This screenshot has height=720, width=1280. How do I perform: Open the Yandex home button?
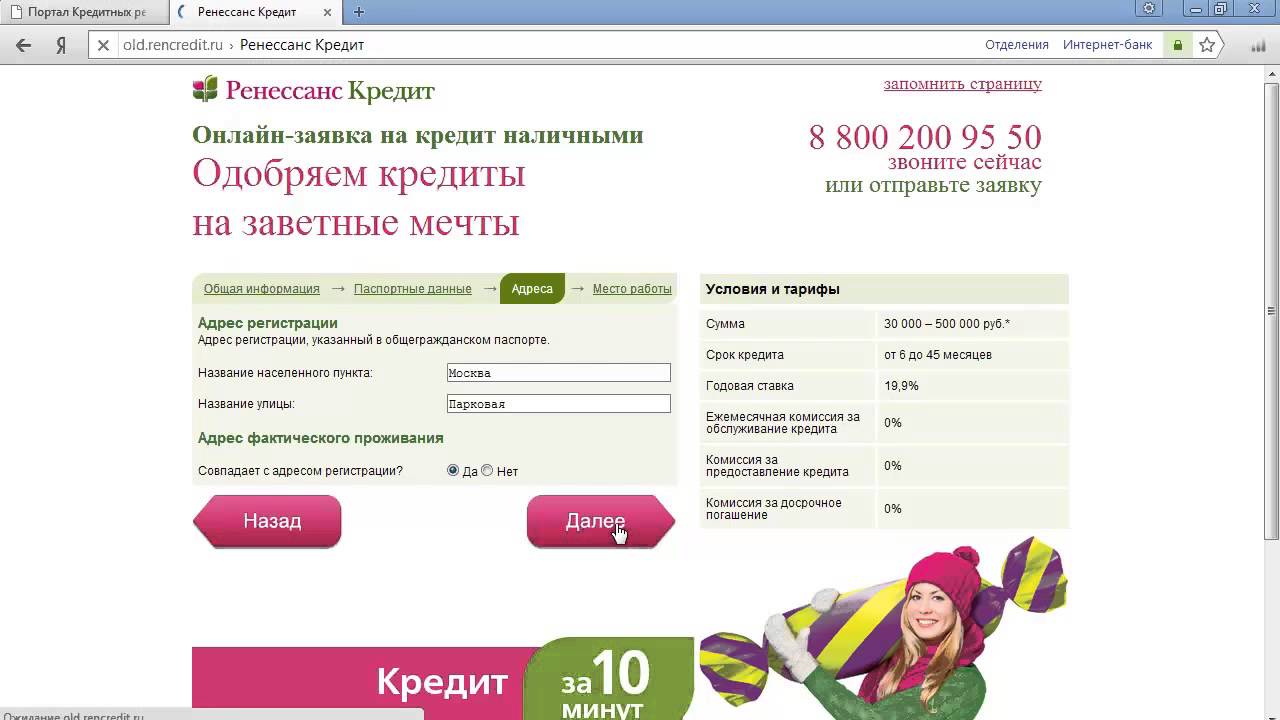coord(61,45)
